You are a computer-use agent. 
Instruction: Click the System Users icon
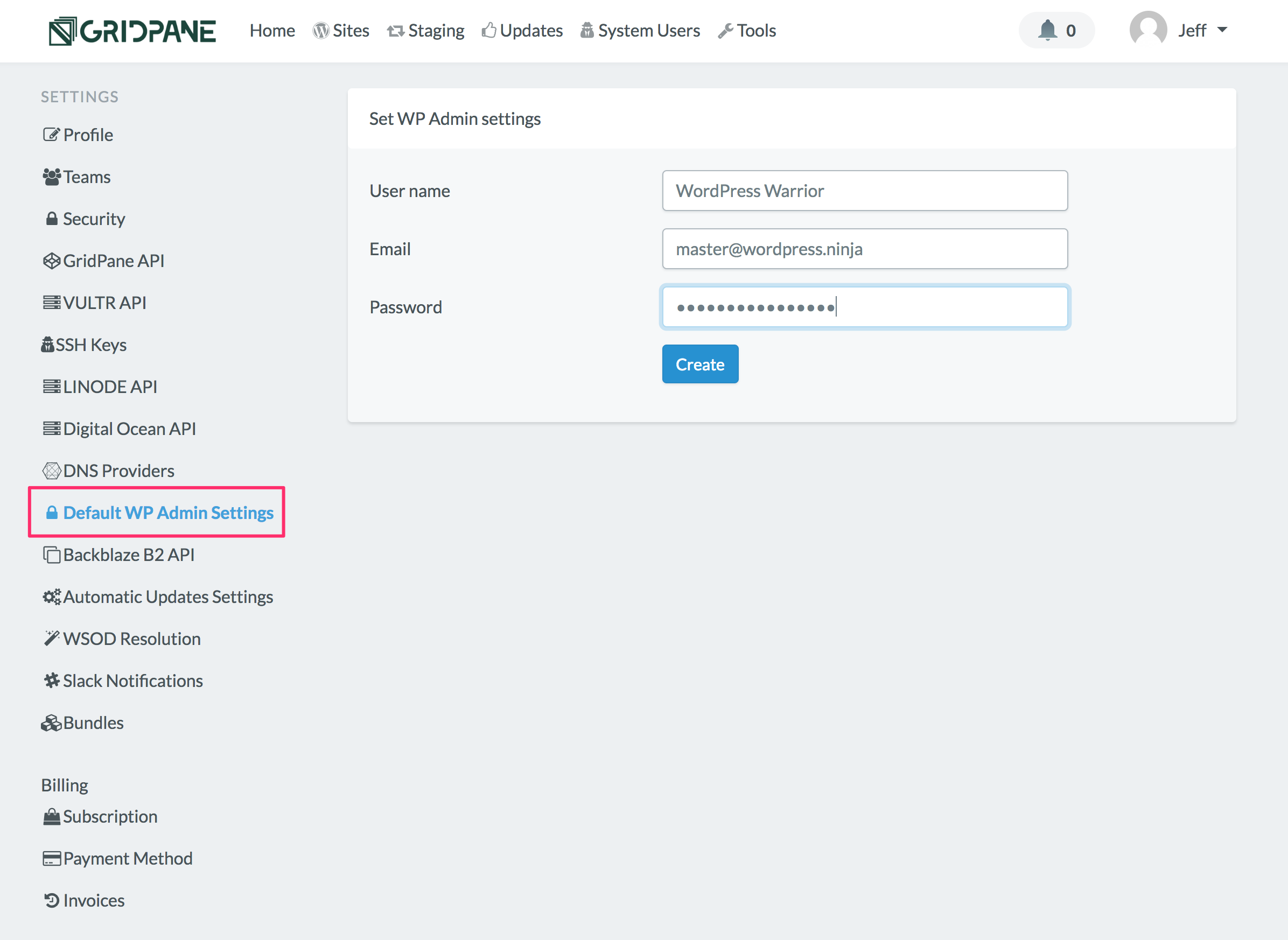click(x=587, y=30)
